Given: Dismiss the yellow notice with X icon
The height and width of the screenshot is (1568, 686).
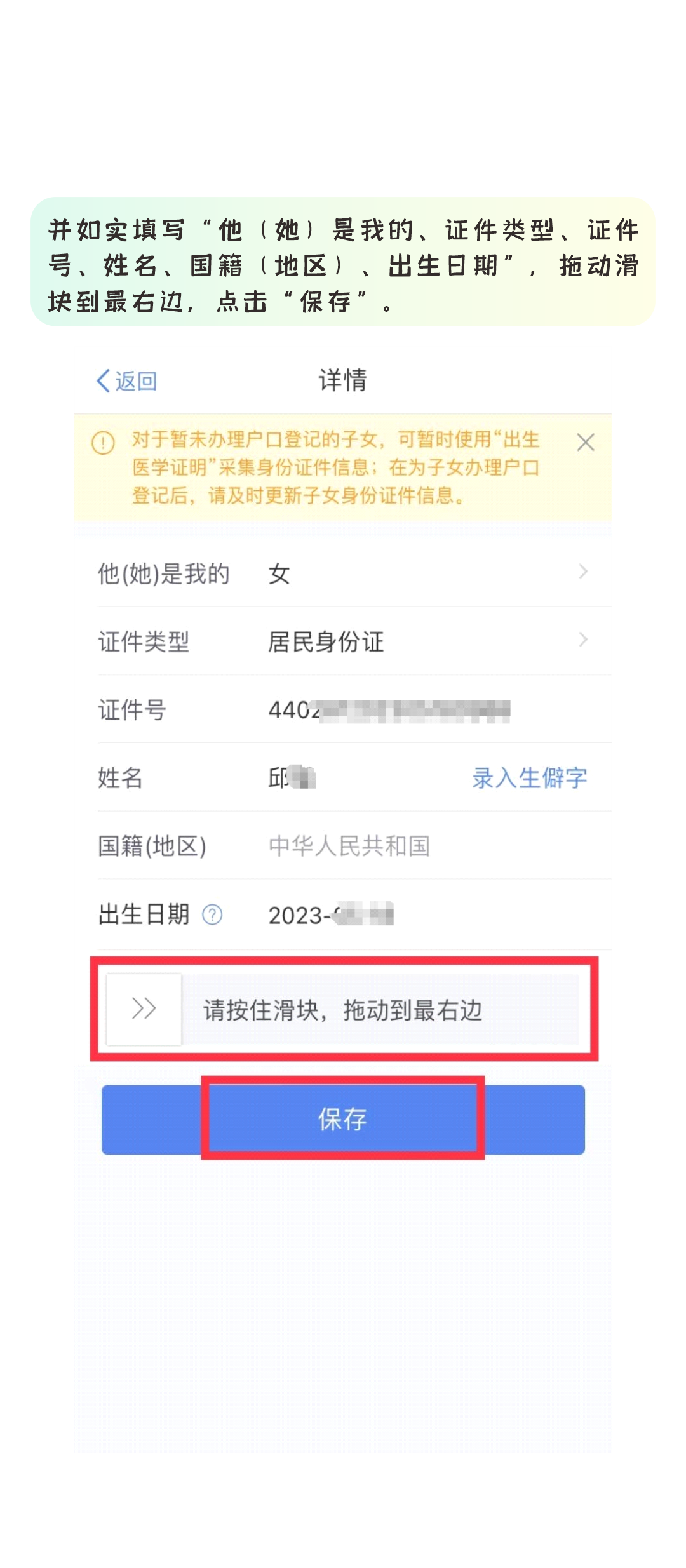Looking at the screenshot, I should (586, 442).
